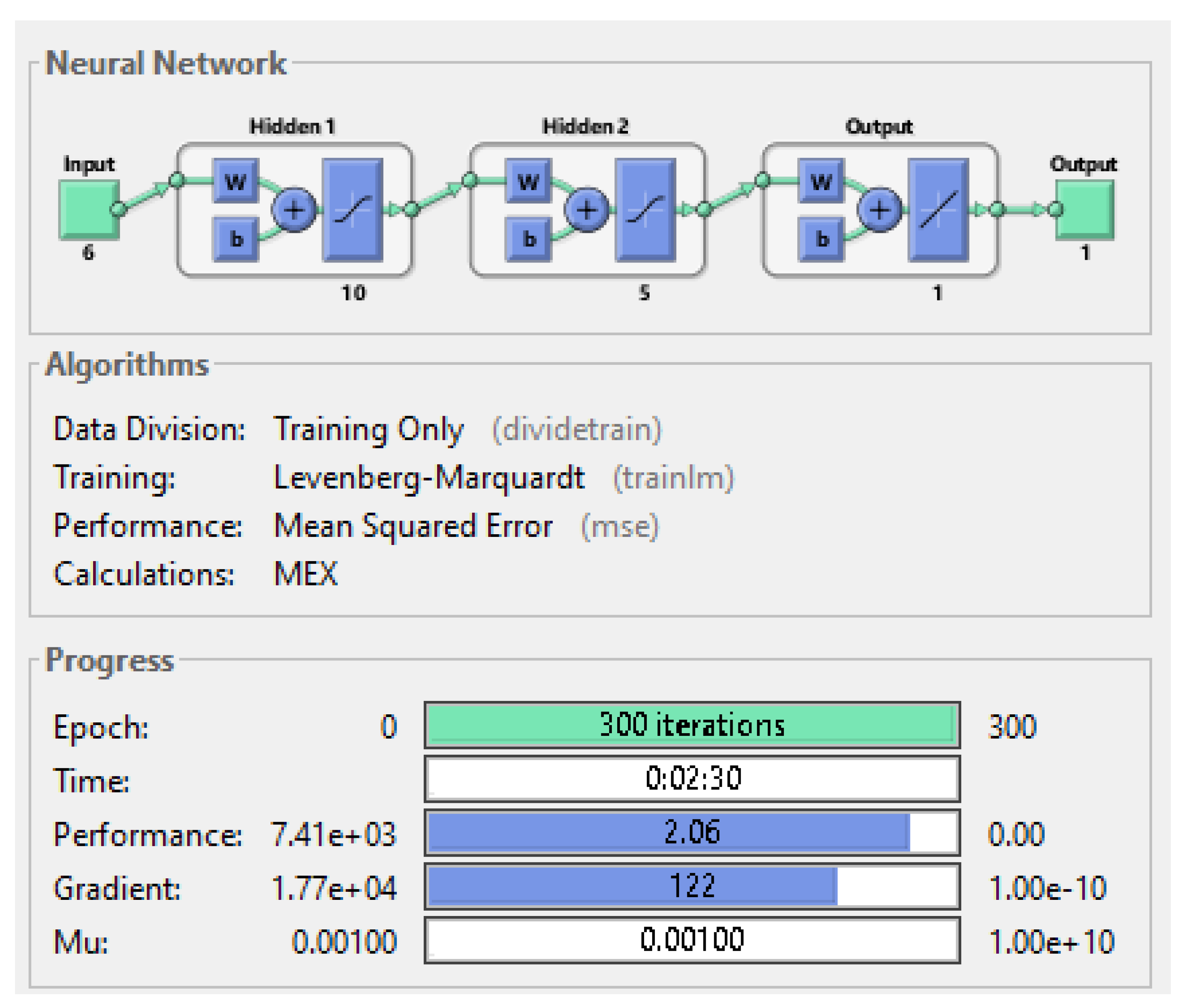This screenshot has width=1184, height=1008.
Task: Click the sigmoid transfer block in Hidden 2
Action: tap(645, 210)
